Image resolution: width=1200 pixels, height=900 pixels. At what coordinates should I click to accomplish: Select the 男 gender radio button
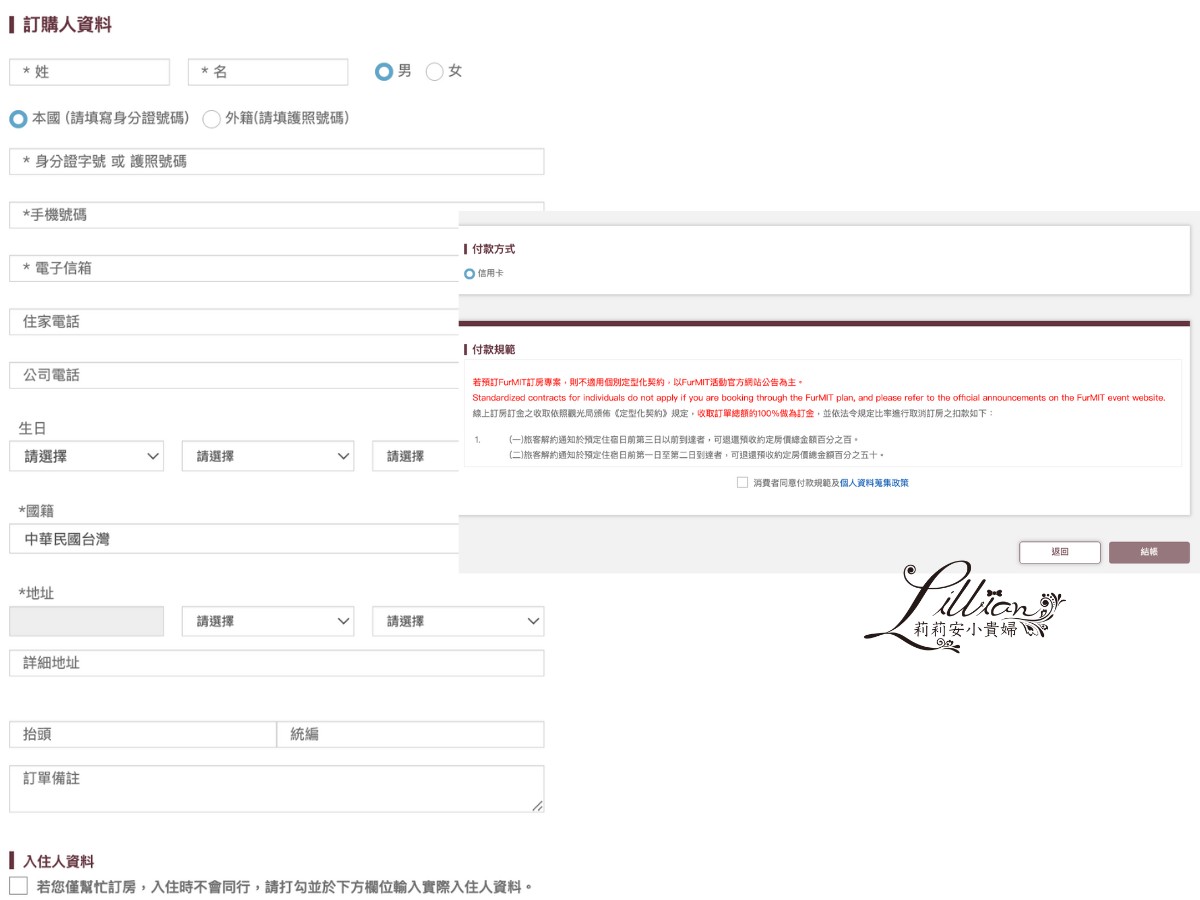384,72
